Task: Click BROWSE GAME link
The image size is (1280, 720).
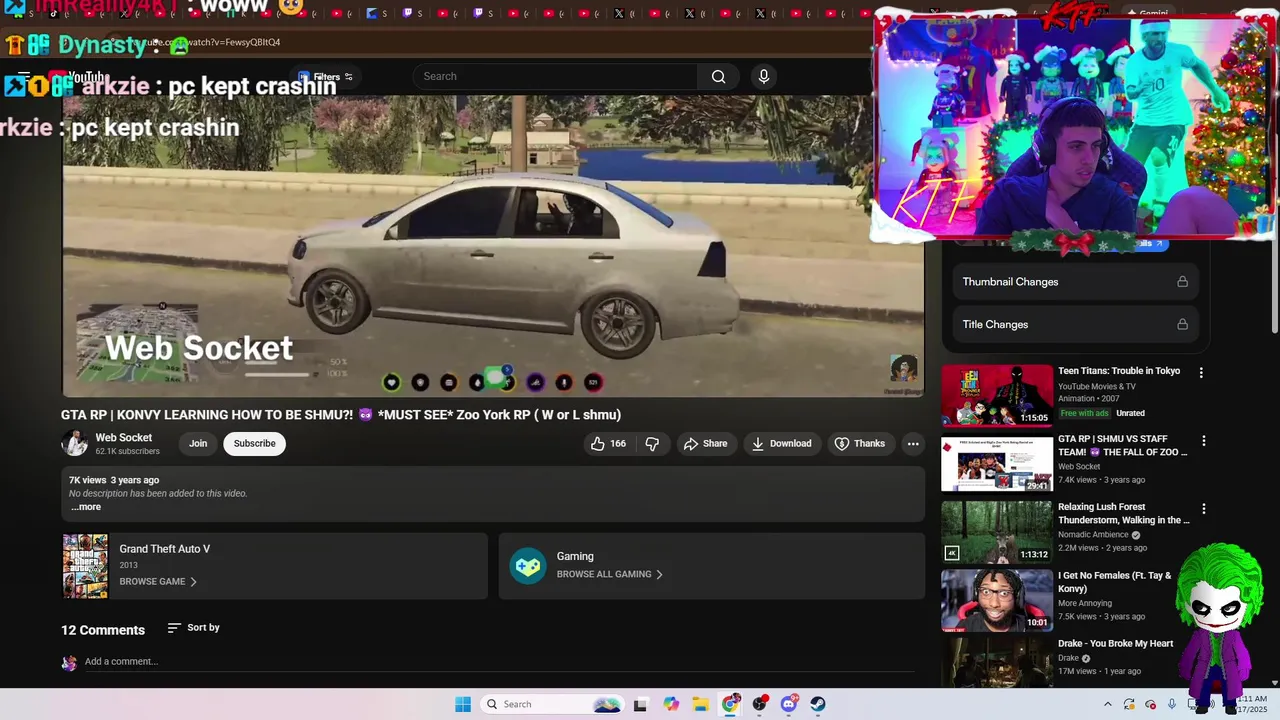Action: (158, 581)
